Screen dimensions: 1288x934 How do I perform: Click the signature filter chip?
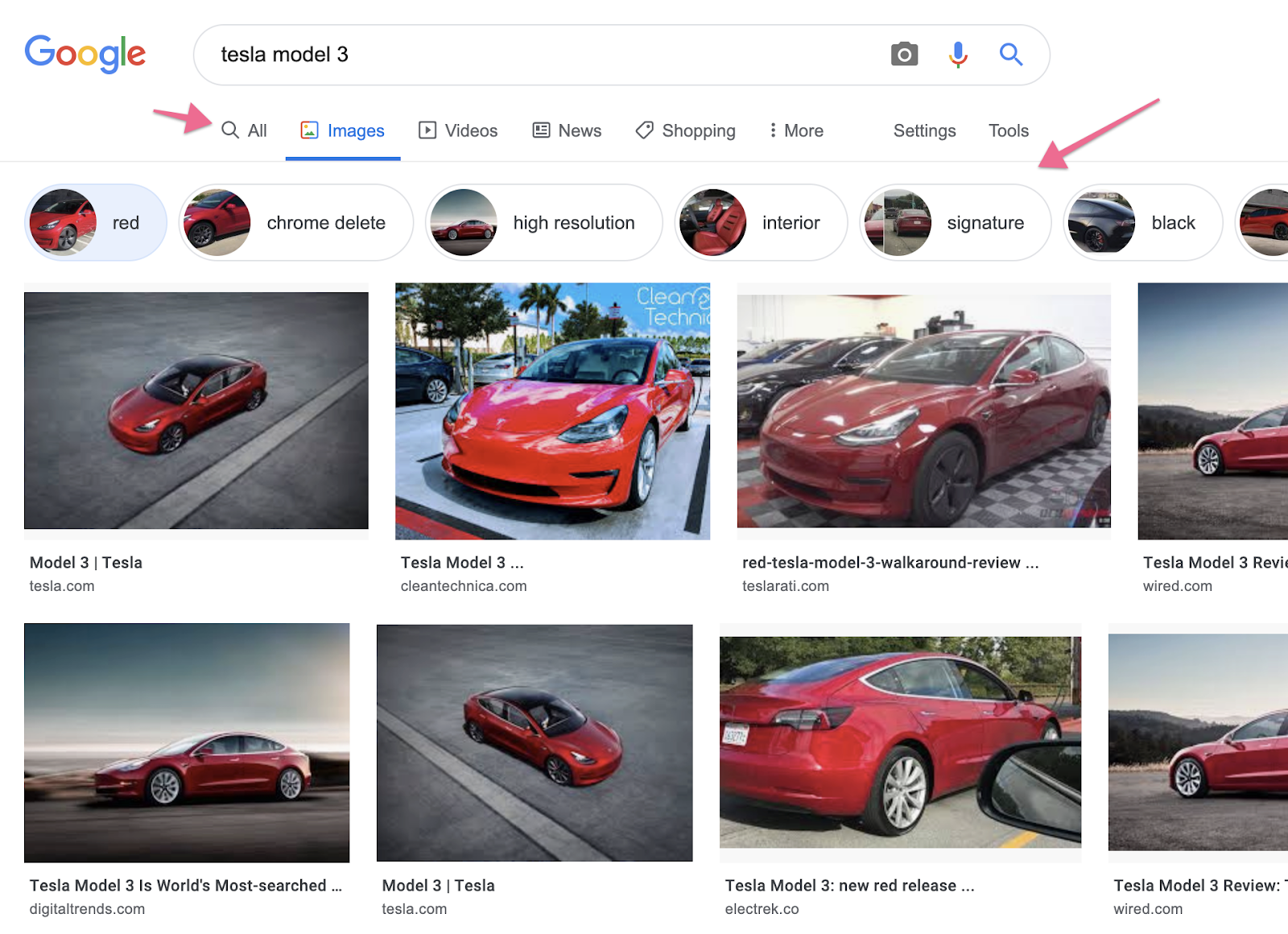pyautogui.click(x=955, y=223)
